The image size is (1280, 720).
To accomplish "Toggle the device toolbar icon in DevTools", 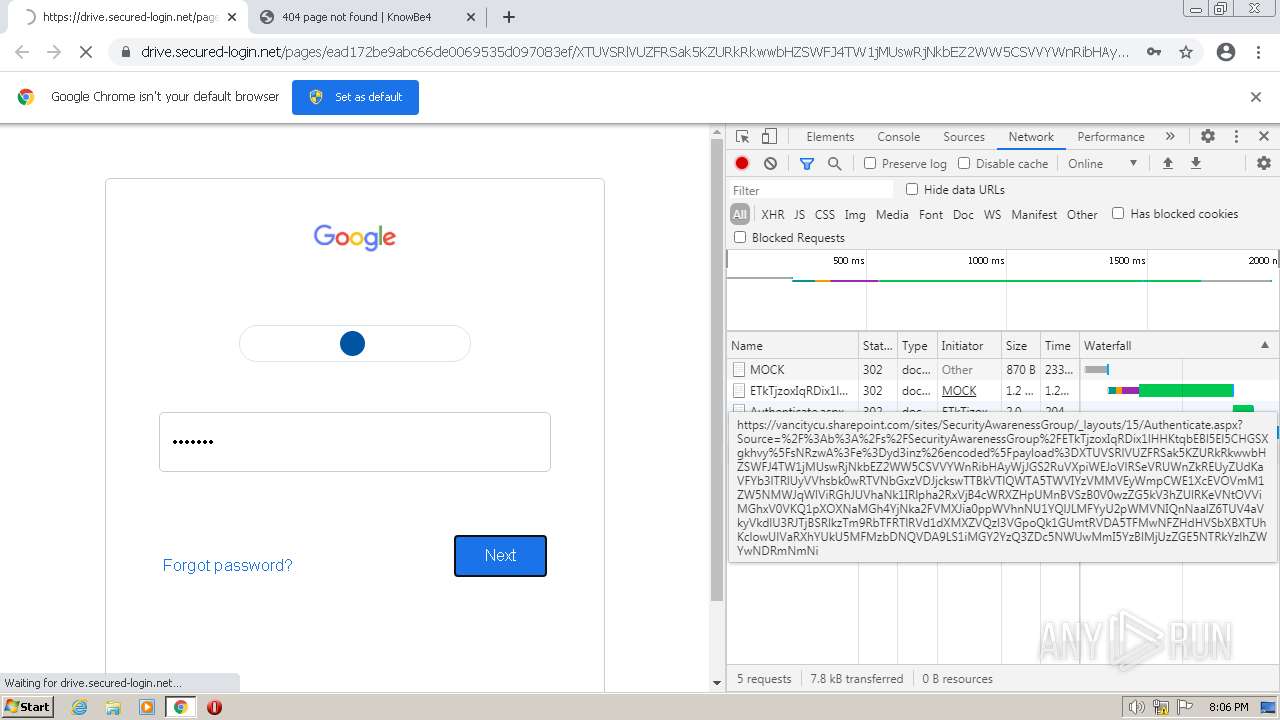I will (769, 136).
